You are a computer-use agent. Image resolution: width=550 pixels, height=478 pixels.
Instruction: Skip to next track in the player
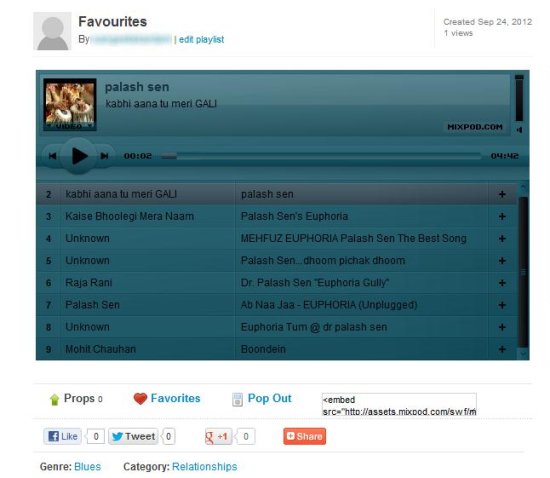point(104,156)
